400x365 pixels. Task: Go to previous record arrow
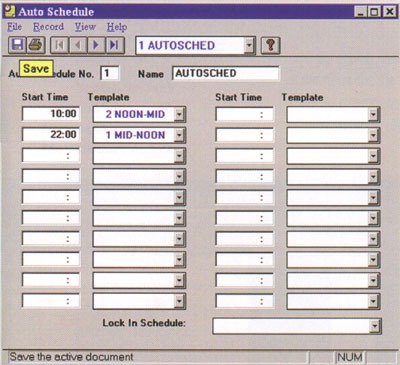coord(78,45)
